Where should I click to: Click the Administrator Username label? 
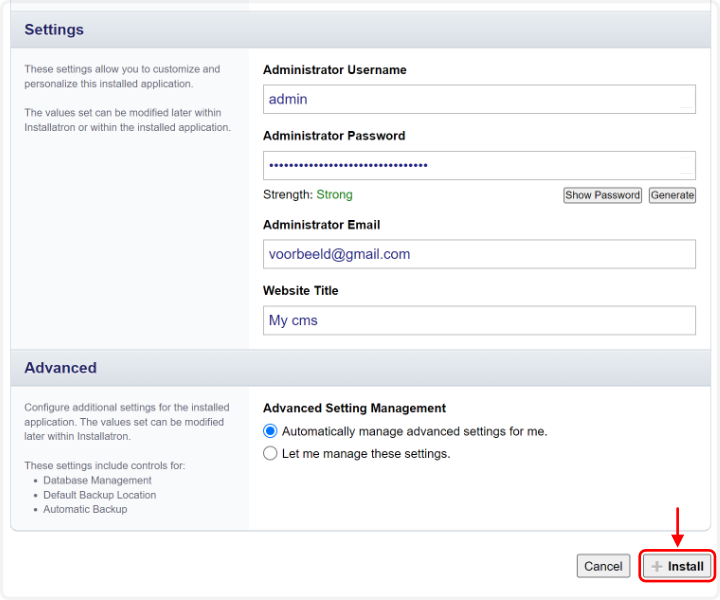[x=334, y=70]
